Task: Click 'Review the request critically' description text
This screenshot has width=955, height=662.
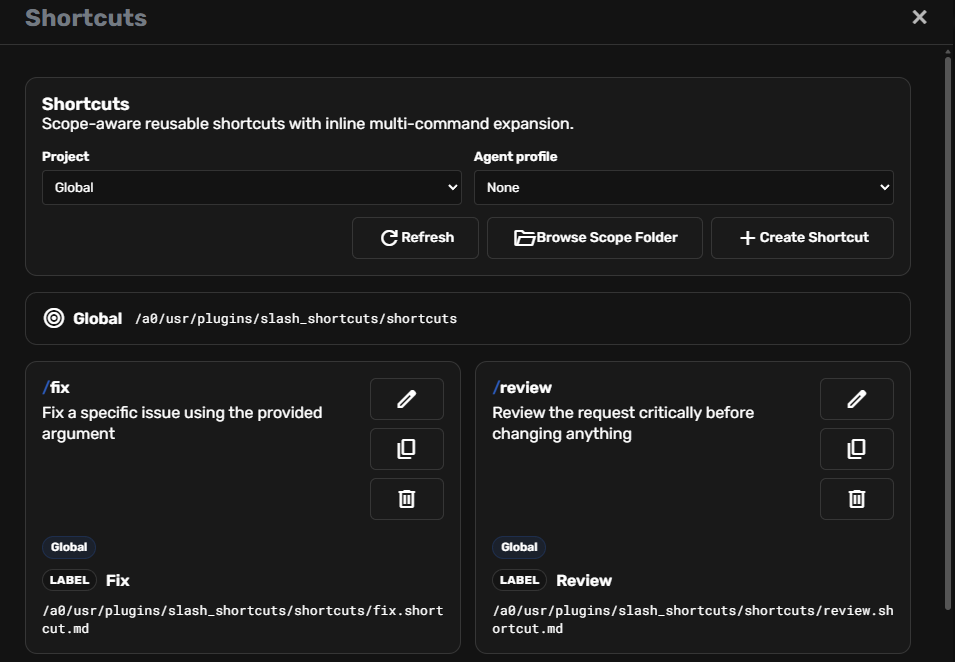Action: (623, 423)
